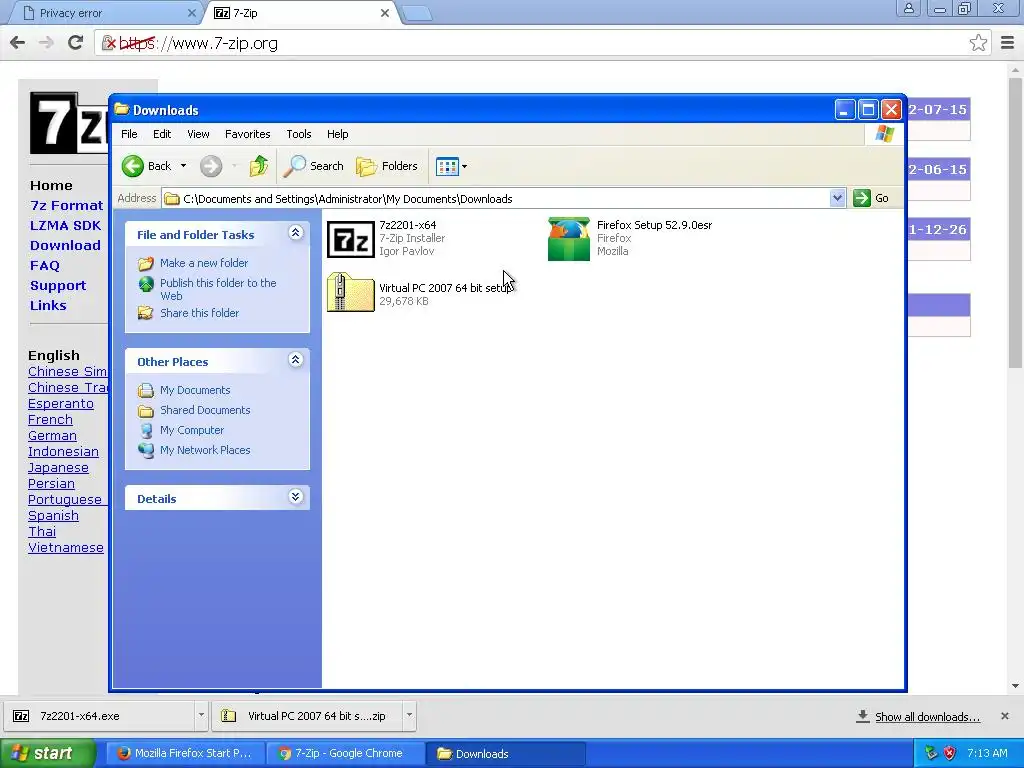Collapse File and Folder Tasks panel
The image size is (1024, 768).
[x=295, y=233]
